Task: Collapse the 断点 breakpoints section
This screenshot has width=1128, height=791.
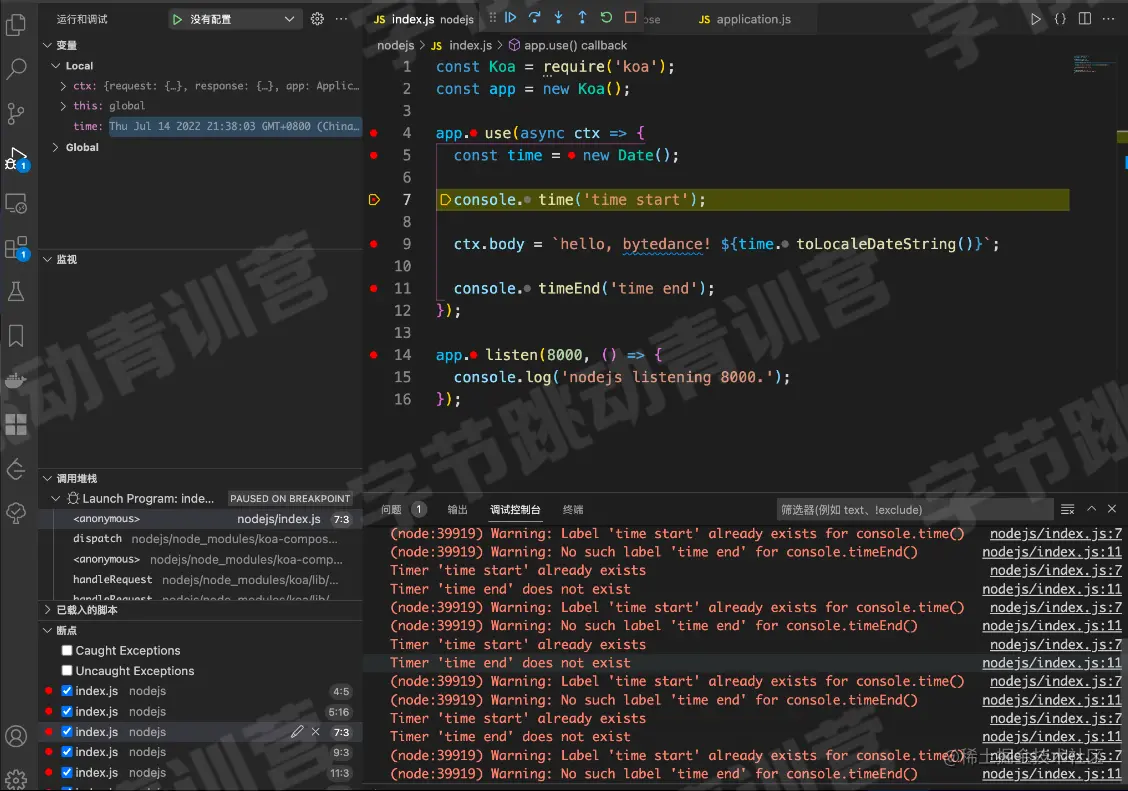Action: (47, 631)
